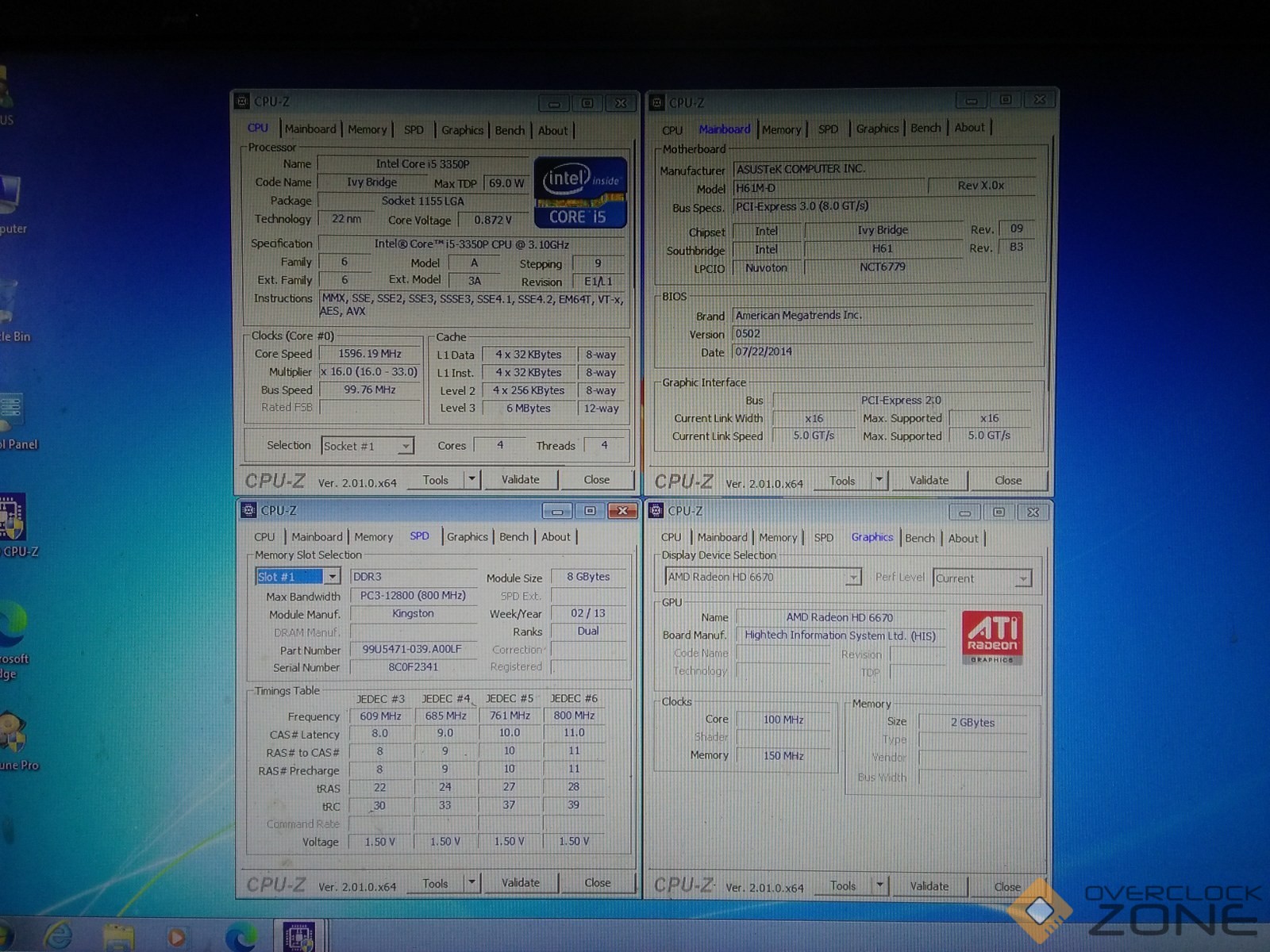Close the SPD window with red X
The image size is (1270, 952).
(623, 511)
